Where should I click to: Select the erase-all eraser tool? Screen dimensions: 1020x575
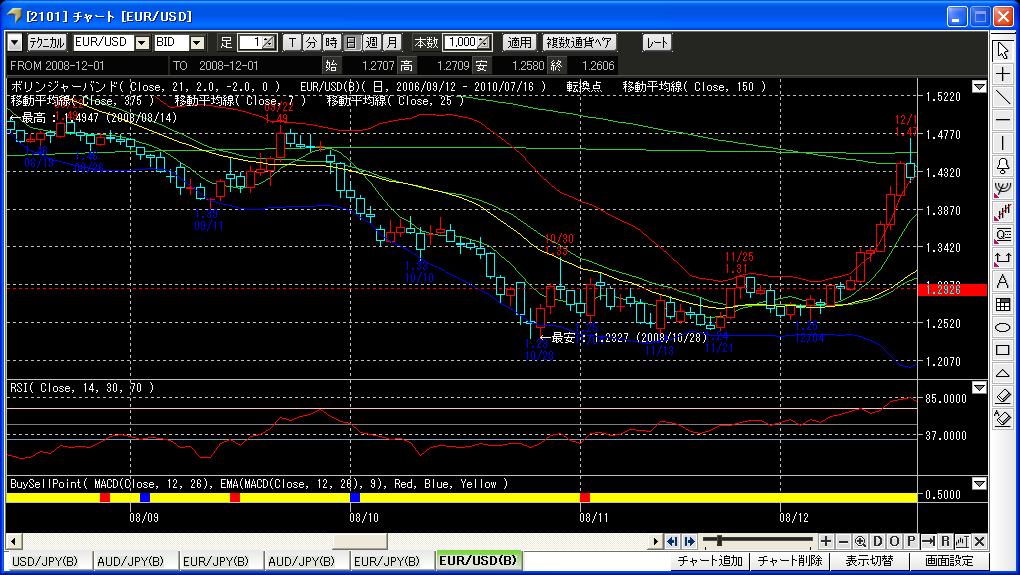pos(1002,418)
